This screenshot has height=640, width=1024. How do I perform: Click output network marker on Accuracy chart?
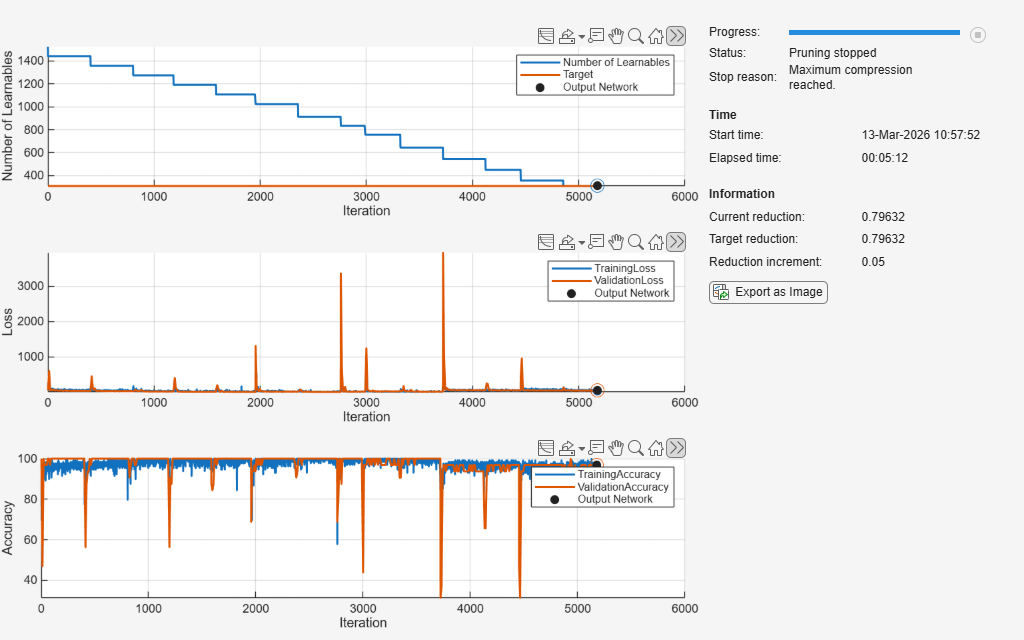tap(596, 465)
